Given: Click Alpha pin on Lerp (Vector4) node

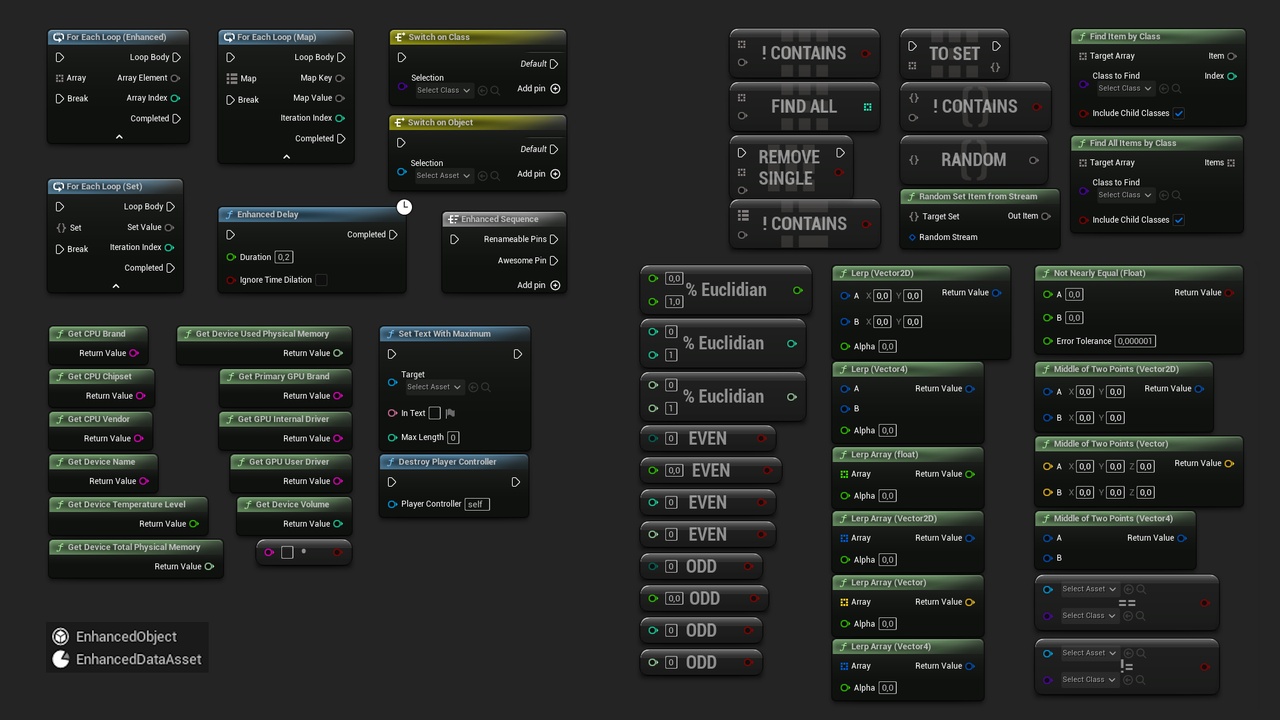Looking at the screenshot, I should coord(846,431).
